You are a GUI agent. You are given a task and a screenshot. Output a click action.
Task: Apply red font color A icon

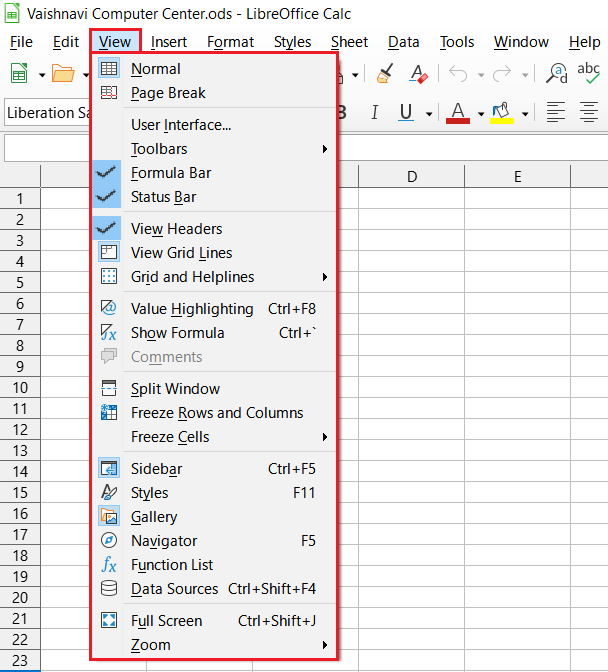458,113
